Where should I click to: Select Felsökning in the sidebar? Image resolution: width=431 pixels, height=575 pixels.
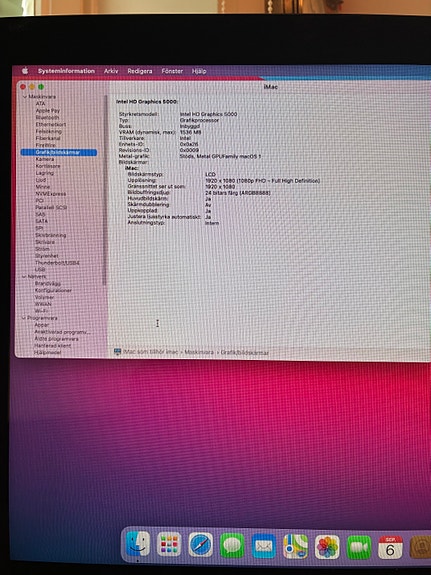tap(48, 131)
